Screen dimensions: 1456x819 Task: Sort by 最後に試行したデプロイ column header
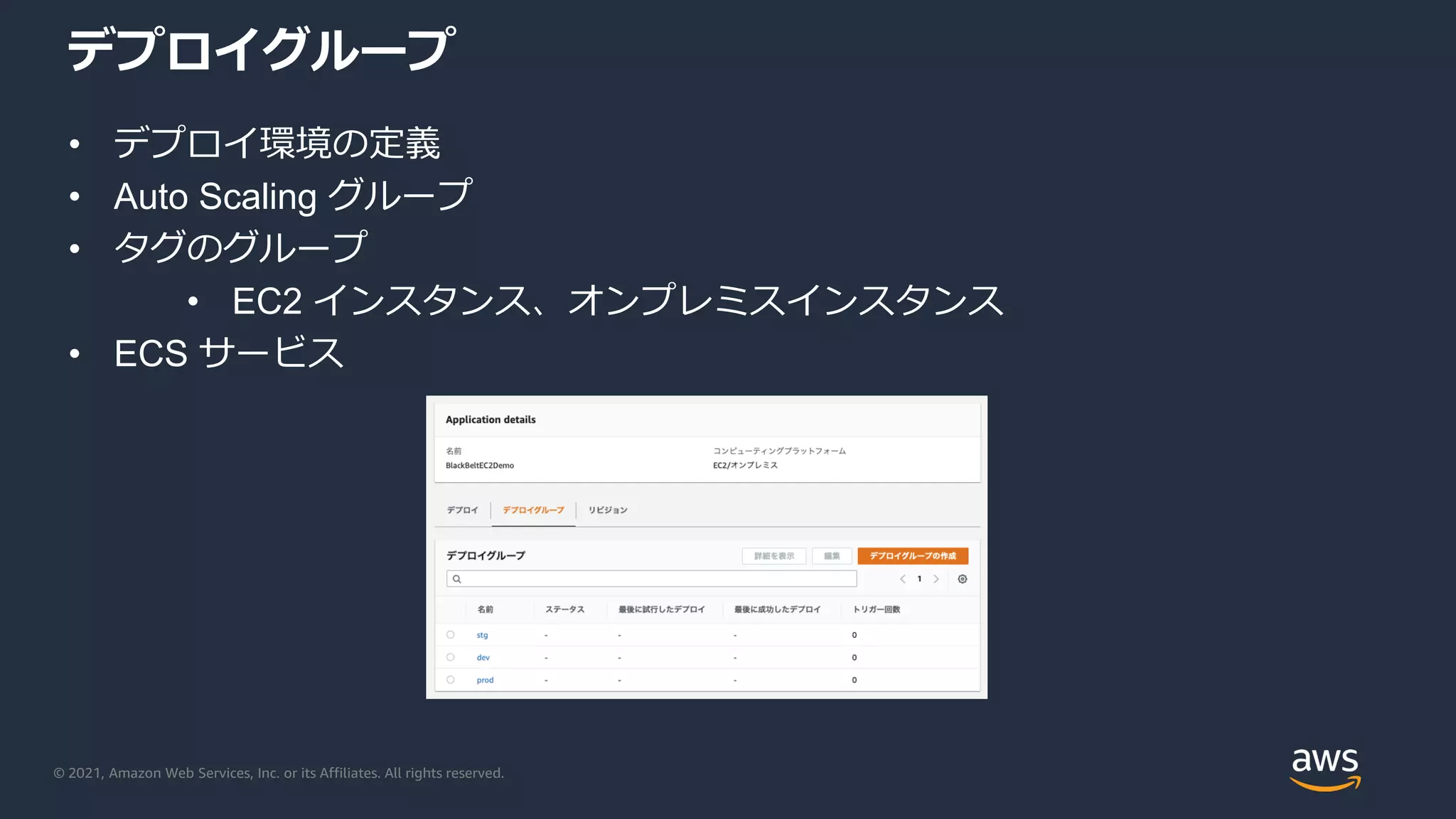coord(661,609)
